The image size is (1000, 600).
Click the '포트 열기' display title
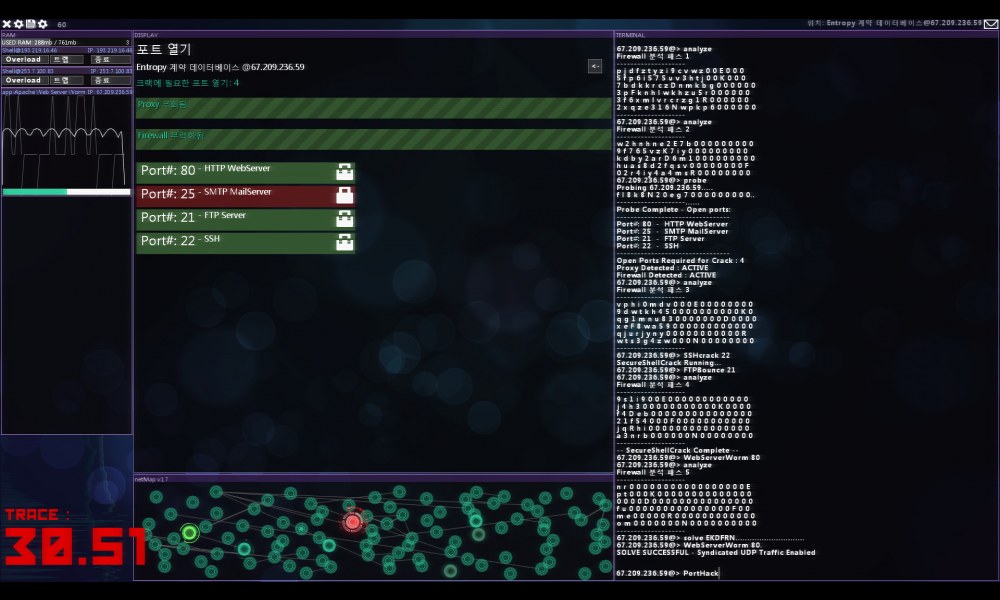point(164,49)
